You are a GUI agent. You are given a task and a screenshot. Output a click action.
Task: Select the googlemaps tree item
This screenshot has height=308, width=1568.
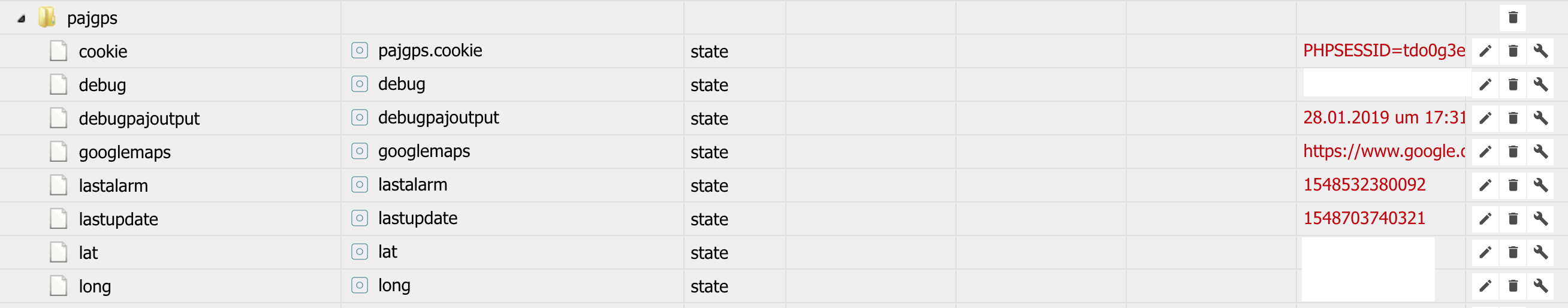[x=124, y=152]
